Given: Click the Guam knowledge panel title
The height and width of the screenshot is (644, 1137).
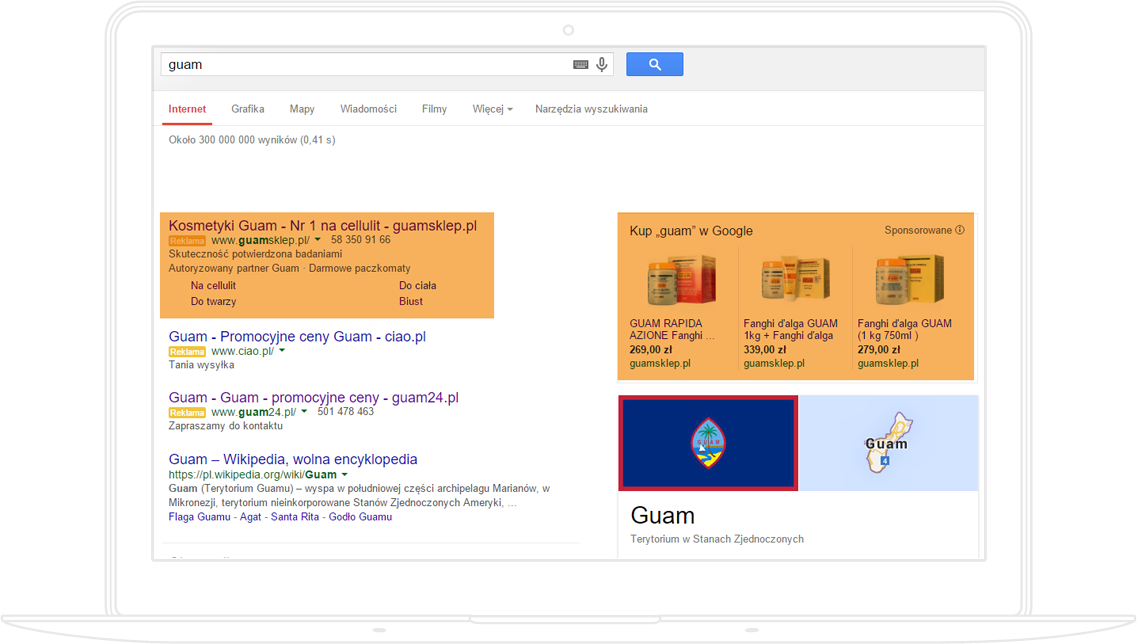Looking at the screenshot, I should point(663,516).
